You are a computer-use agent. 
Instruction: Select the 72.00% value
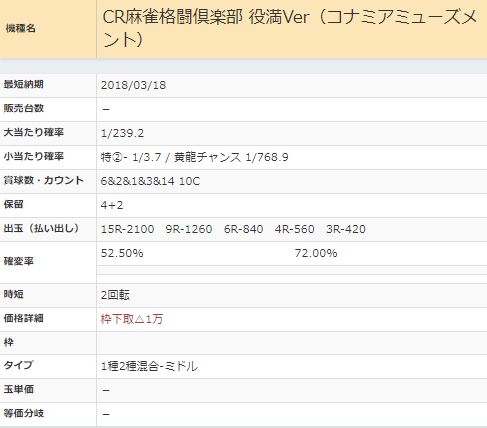[316, 253]
